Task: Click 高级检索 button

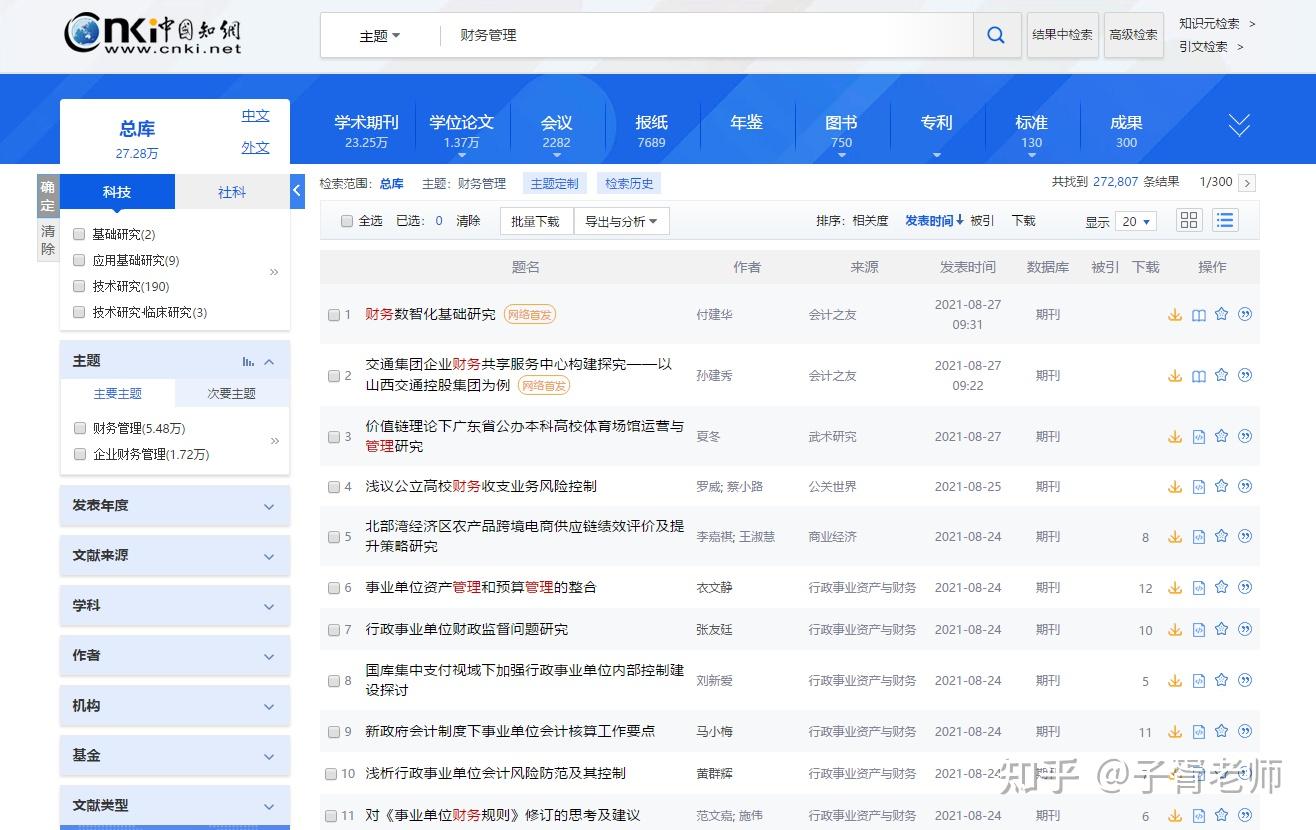Action: (x=1133, y=35)
